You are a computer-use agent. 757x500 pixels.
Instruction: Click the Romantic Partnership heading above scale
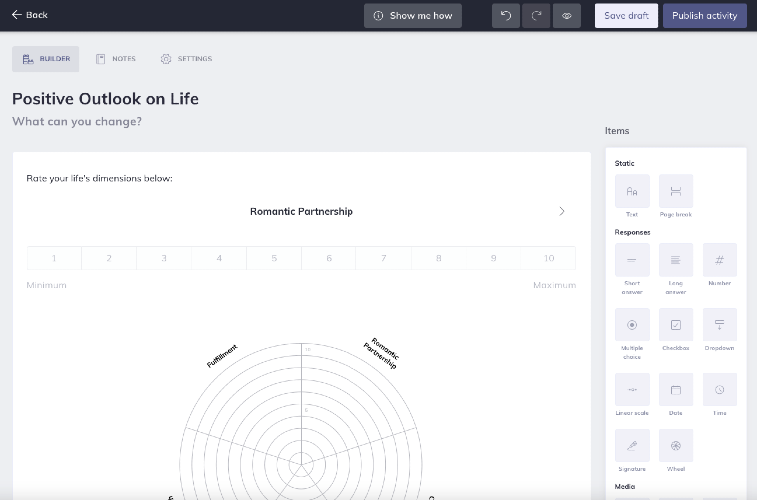tap(301, 211)
